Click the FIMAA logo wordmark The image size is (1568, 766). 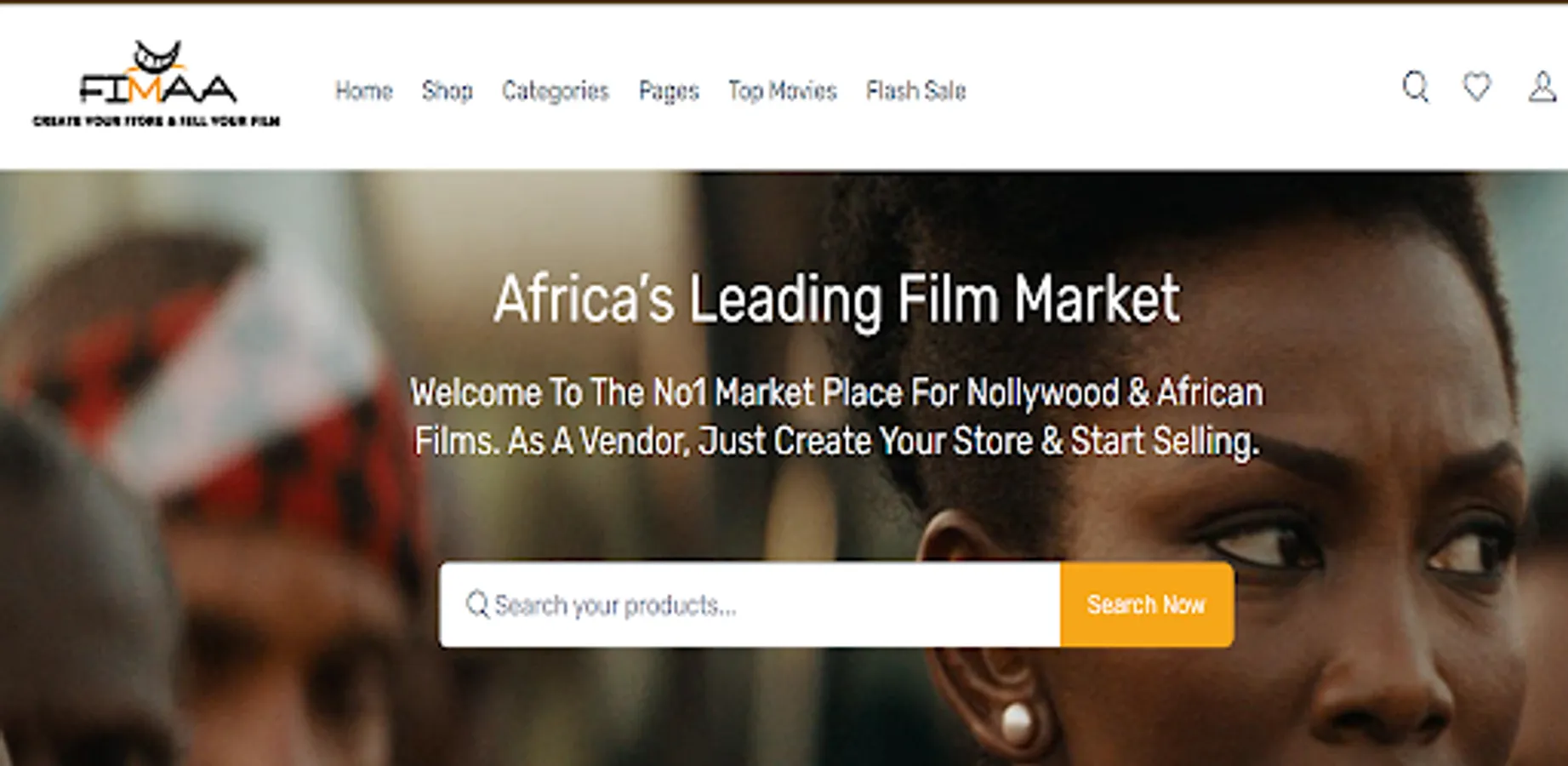point(157,89)
